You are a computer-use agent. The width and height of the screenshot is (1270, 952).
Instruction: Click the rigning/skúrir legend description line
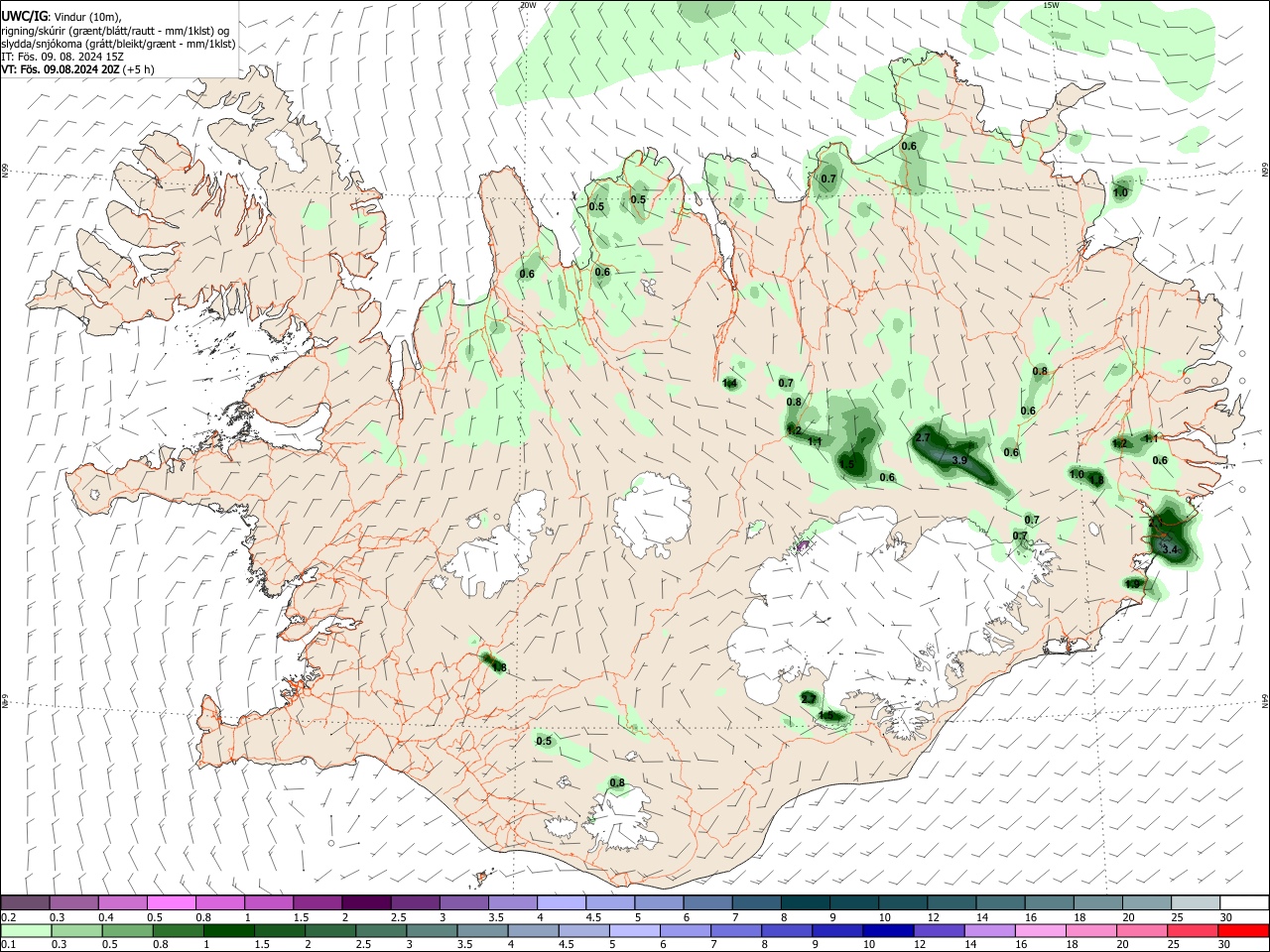(x=116, y=31)
